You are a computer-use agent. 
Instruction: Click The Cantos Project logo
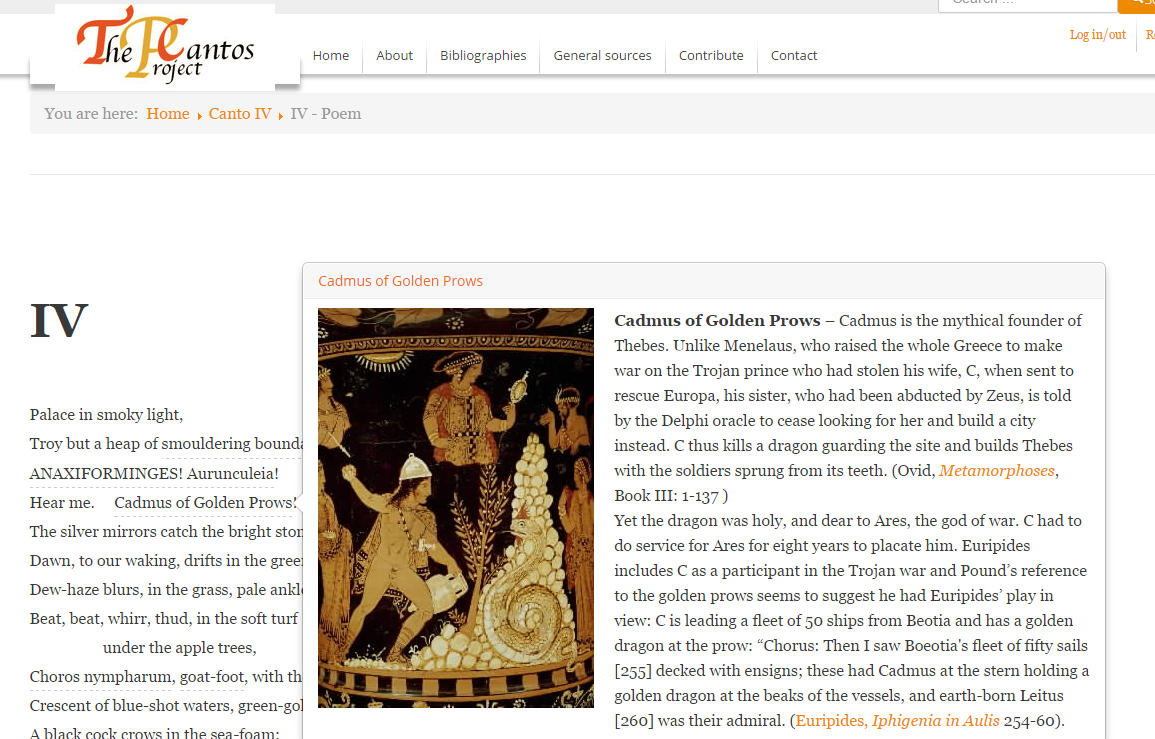tap(165, 44)
